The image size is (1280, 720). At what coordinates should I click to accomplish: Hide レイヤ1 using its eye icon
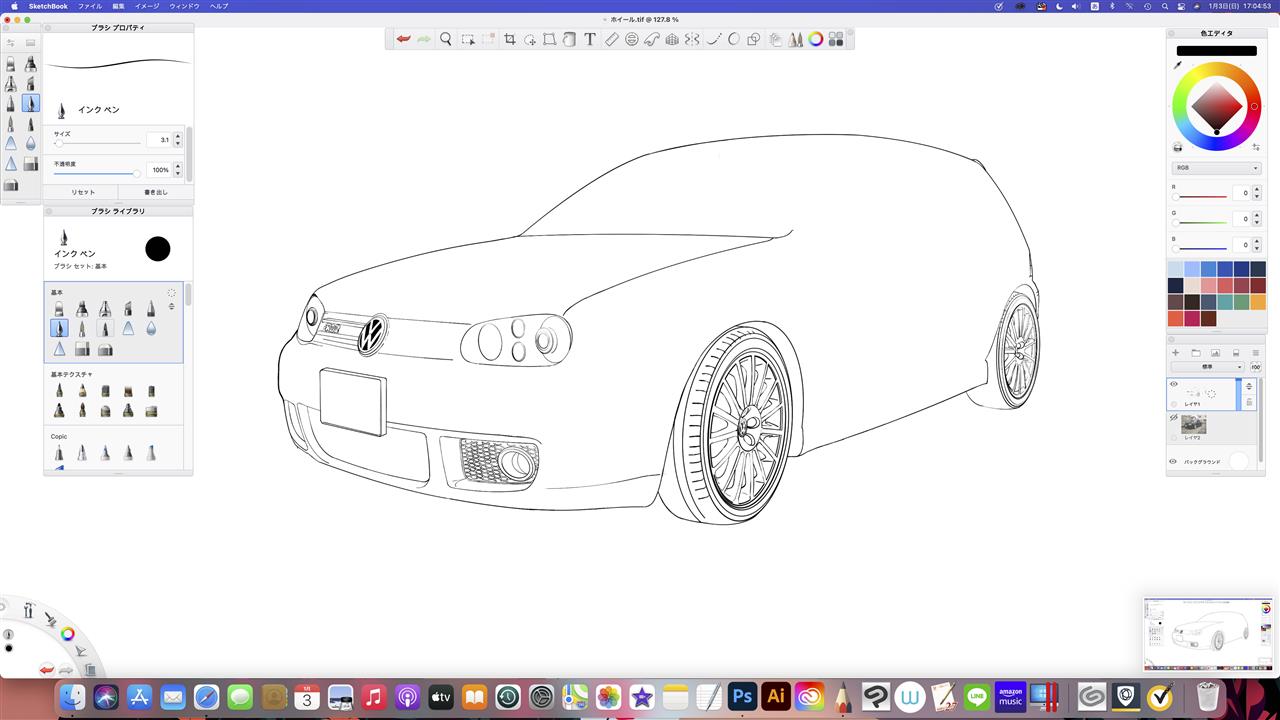[1174, 384]
